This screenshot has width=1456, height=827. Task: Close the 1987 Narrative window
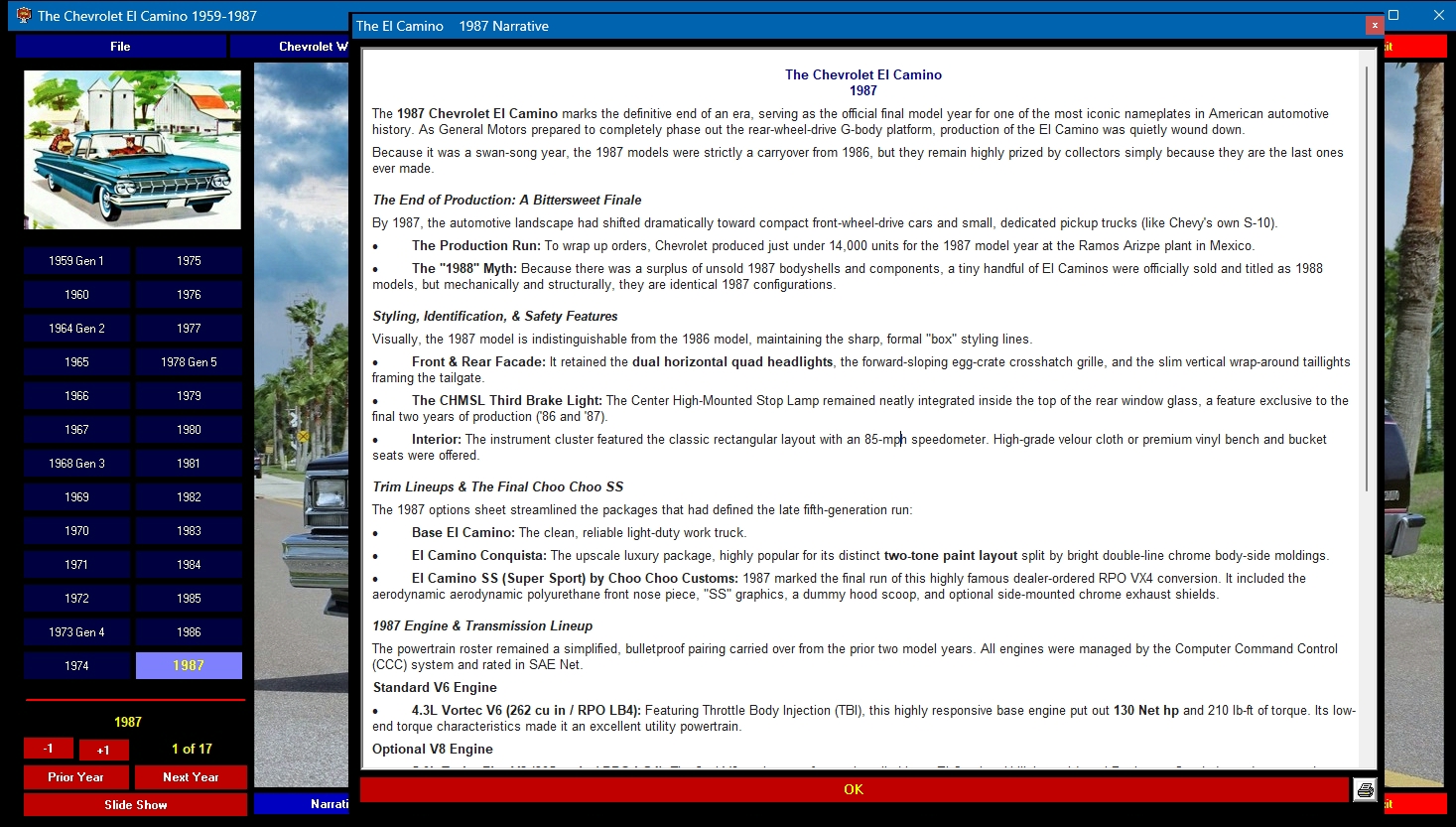tap(1374, 26)
